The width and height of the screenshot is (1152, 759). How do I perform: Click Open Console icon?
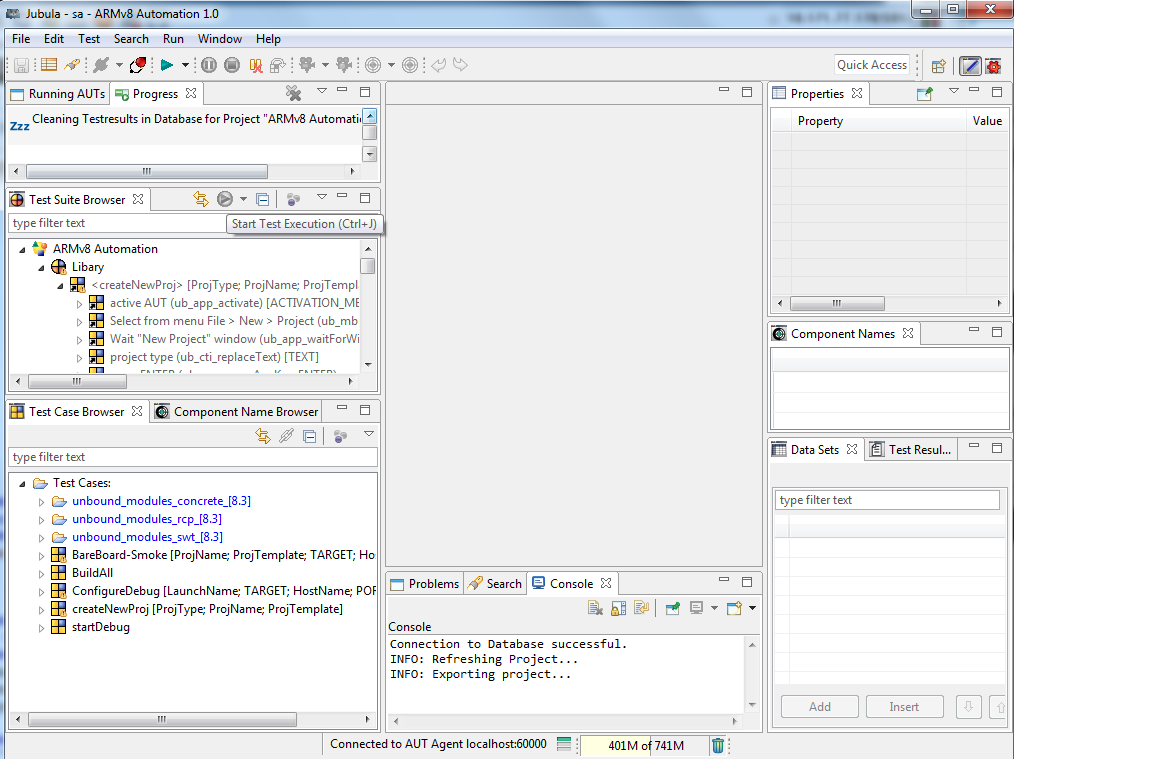pos(733,608)
